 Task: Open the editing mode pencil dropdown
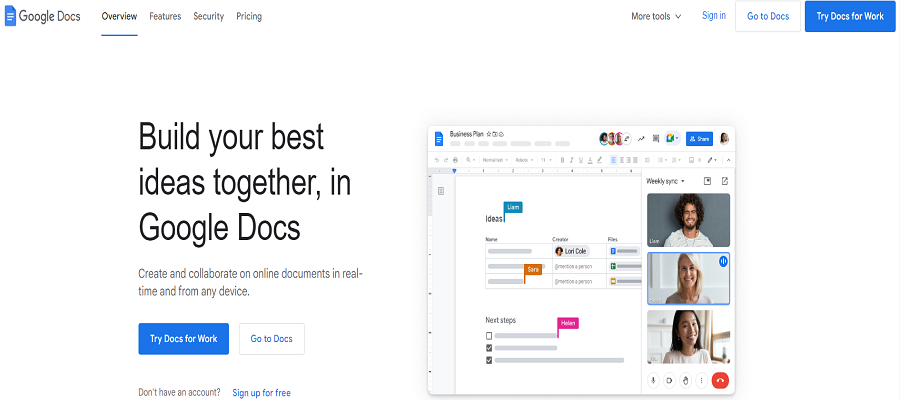pyautogui.click(x=712, y=160)
